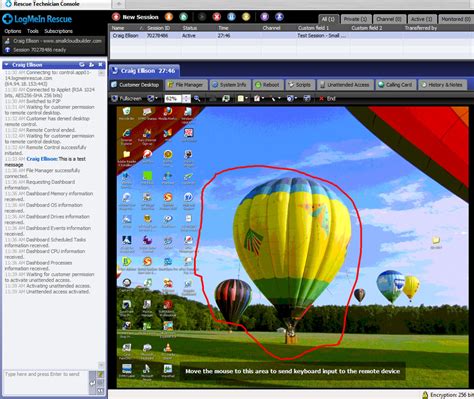Click the blue-violet person icon in the session toolbar

279,17
